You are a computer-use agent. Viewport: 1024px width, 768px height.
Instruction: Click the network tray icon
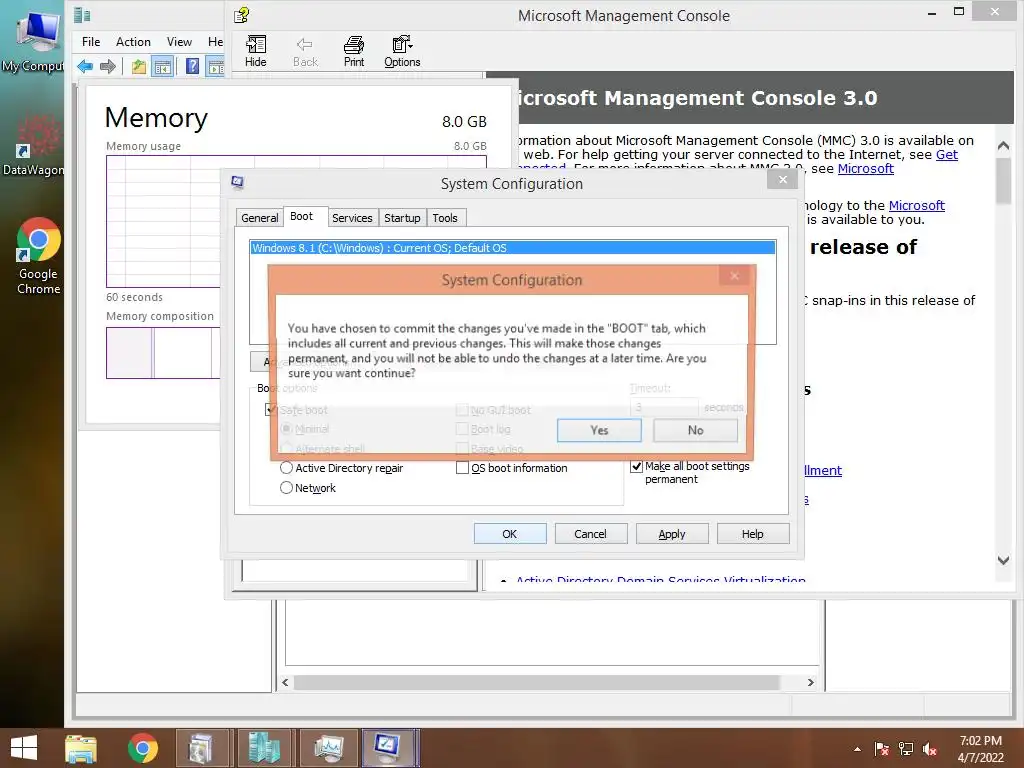pos(906,749)
